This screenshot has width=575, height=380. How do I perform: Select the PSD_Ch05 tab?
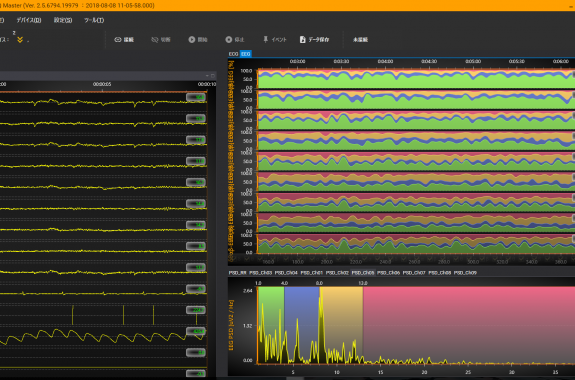(363, 273)
